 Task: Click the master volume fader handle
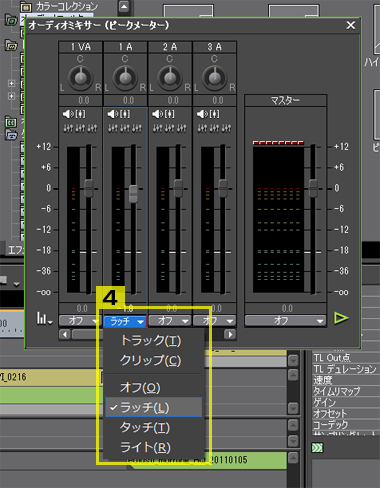coord(313,188)
